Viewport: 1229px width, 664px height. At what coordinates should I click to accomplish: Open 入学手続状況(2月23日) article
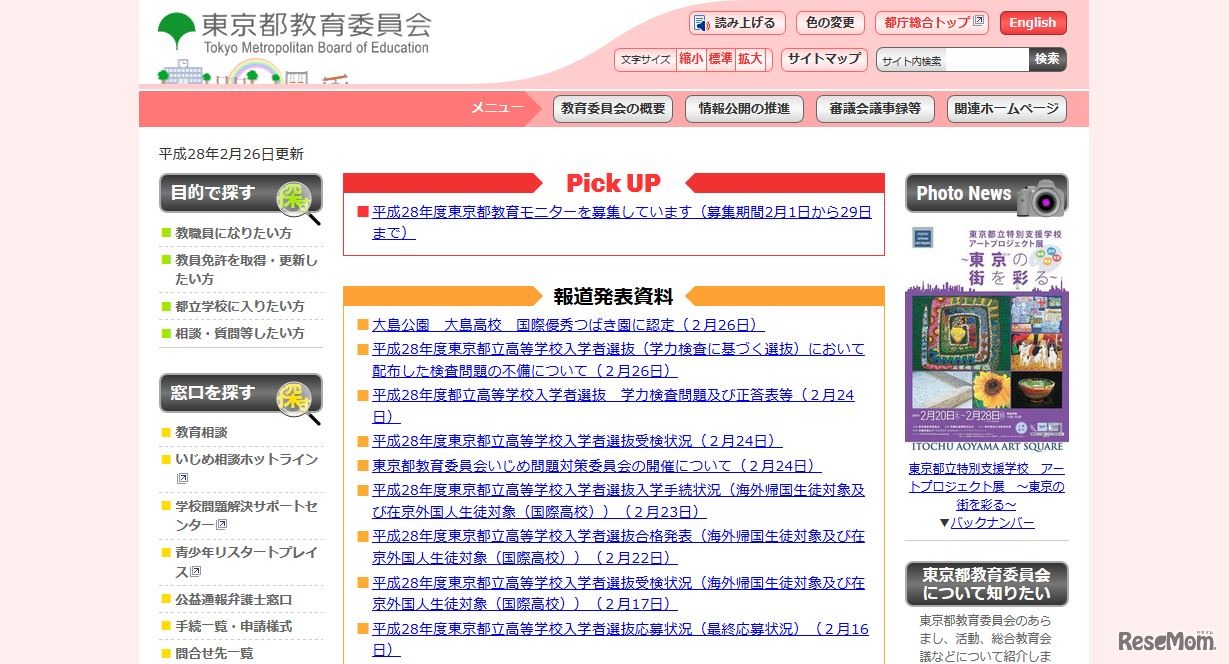click(x=618, y=501)
